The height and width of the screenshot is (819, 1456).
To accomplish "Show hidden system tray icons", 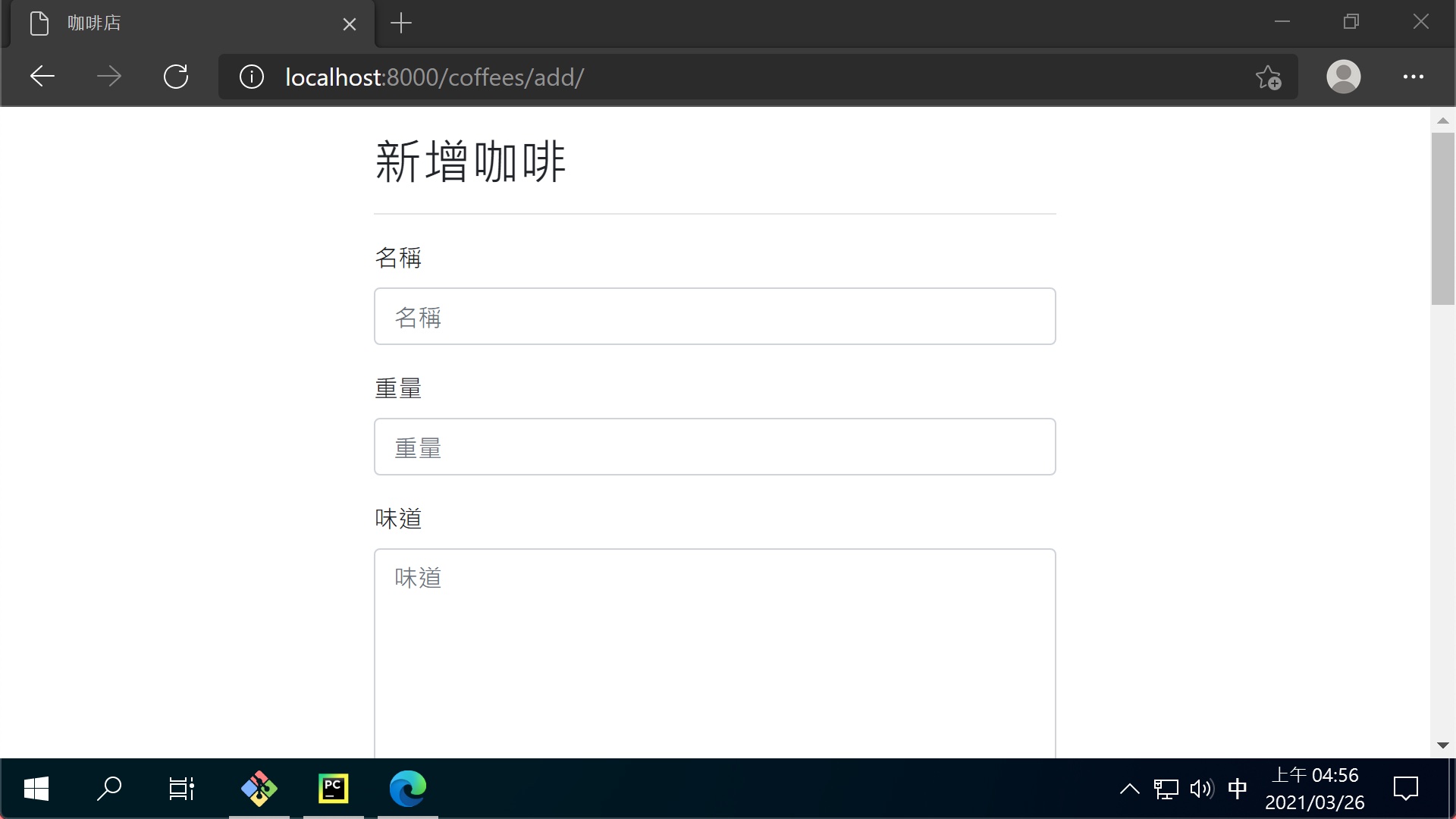I will pyautogui.click(x=1129, y=789).
